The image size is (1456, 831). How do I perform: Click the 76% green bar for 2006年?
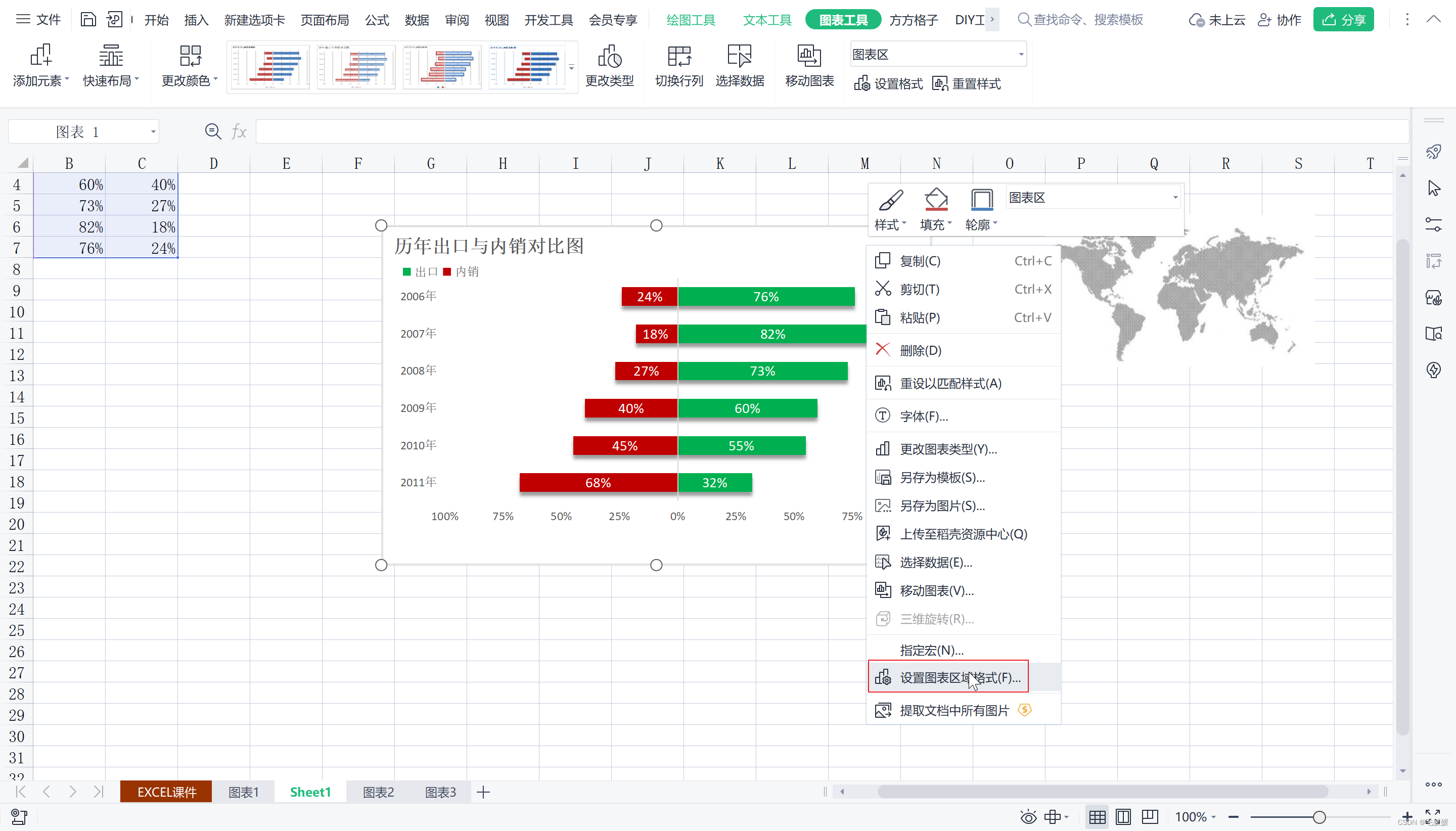click(766, 297)
